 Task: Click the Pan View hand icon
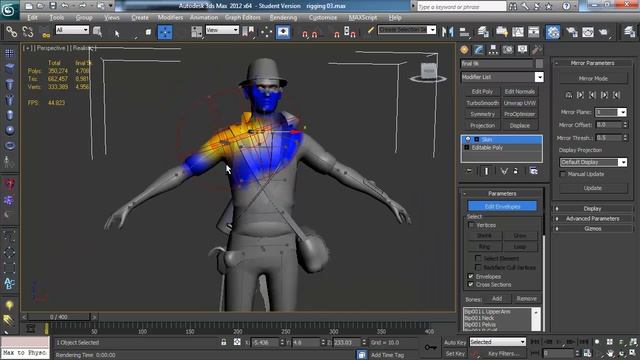pos(610,353)
